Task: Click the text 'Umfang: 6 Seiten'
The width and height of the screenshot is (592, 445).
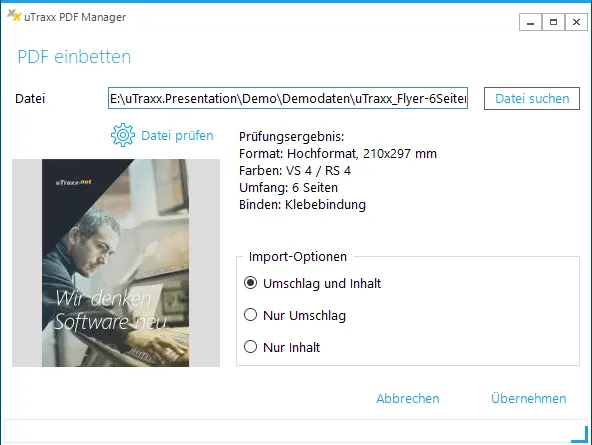Action: (288, 188)
